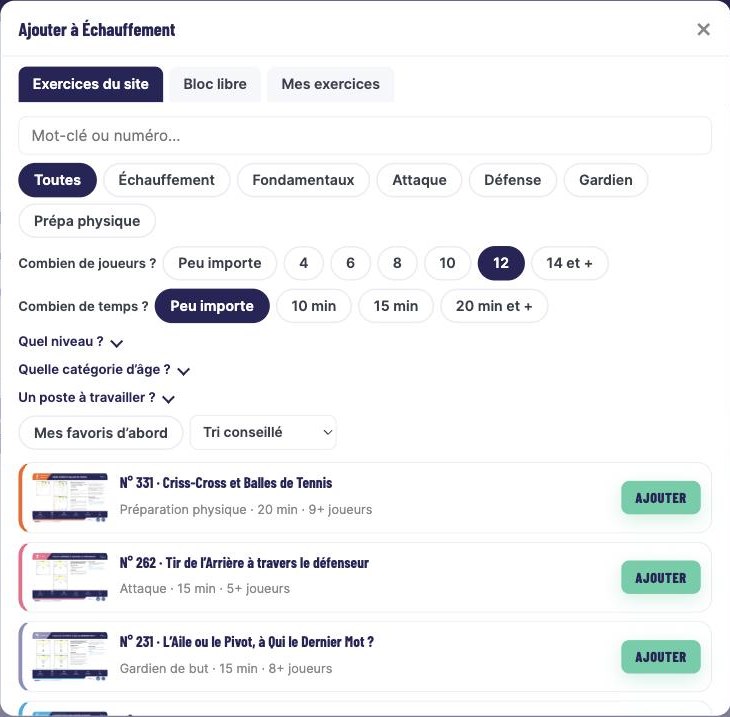Open the Mes exercices tab
730x717 pixels.
pyautogui.click(x=331, y=84)
